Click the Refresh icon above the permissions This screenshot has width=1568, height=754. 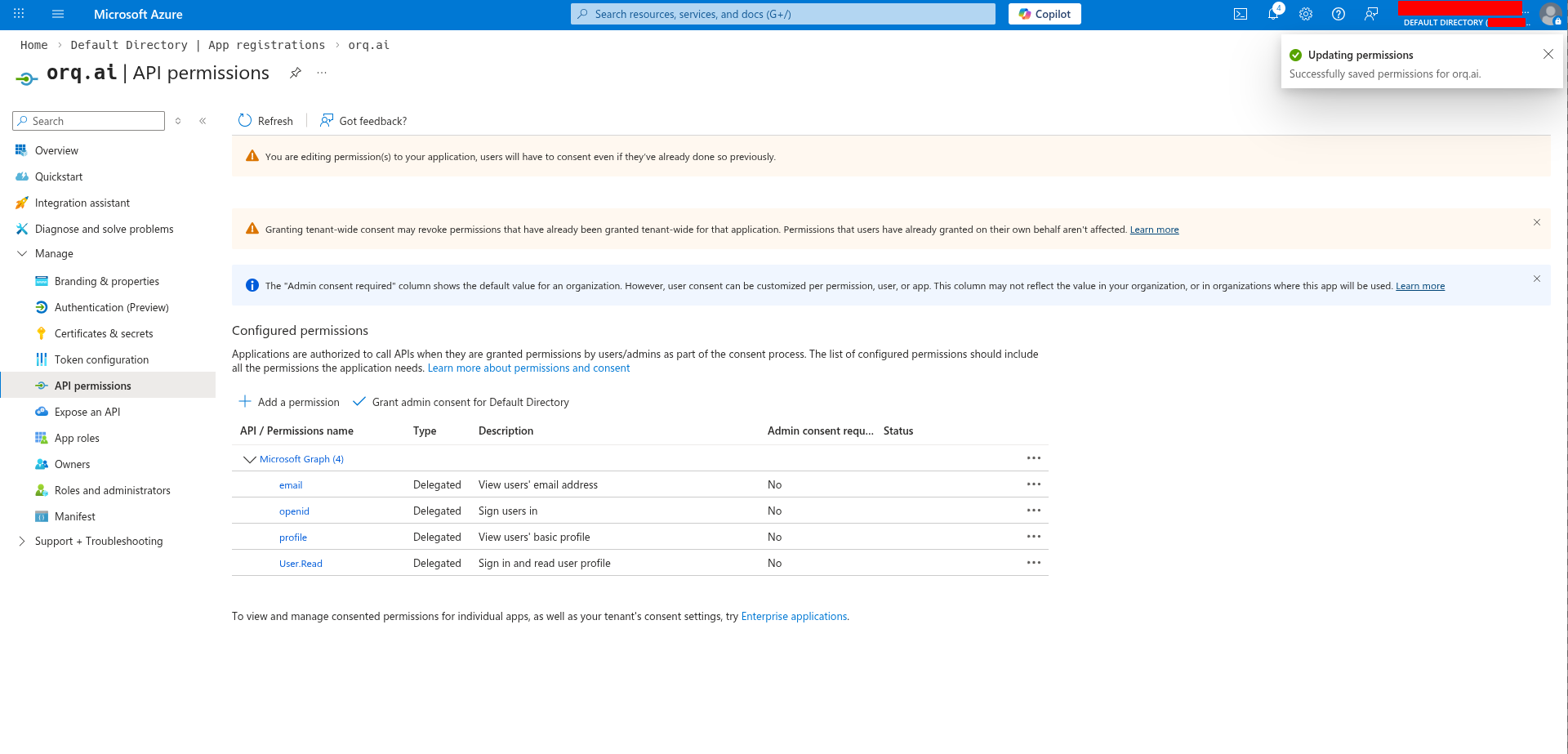pyautogui.click(x=245, y=120)
